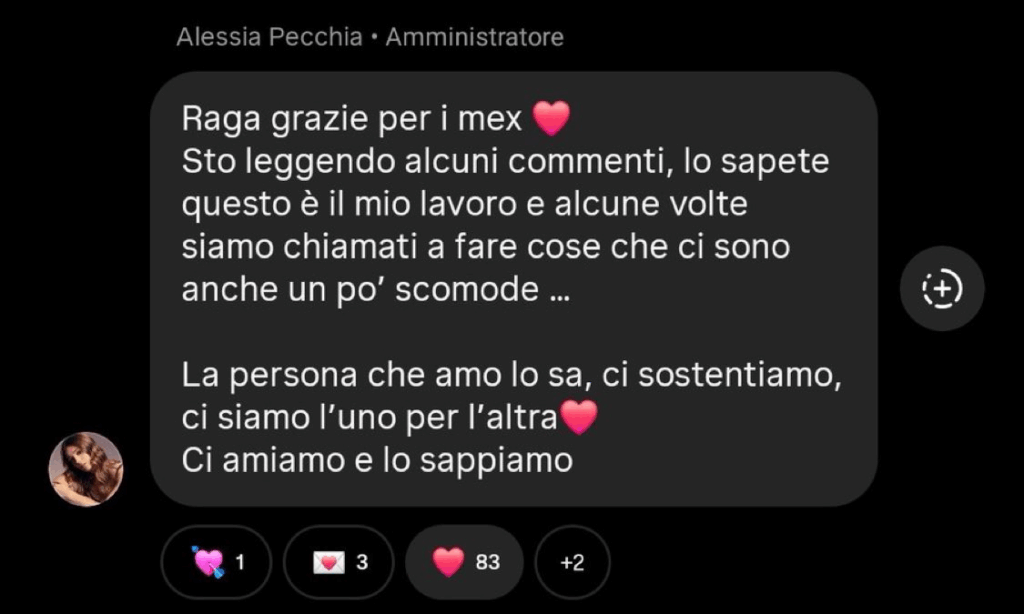
Task: React with the heart-with-arrow emoji
Action: pyautogui.click(x=208, y=562)
